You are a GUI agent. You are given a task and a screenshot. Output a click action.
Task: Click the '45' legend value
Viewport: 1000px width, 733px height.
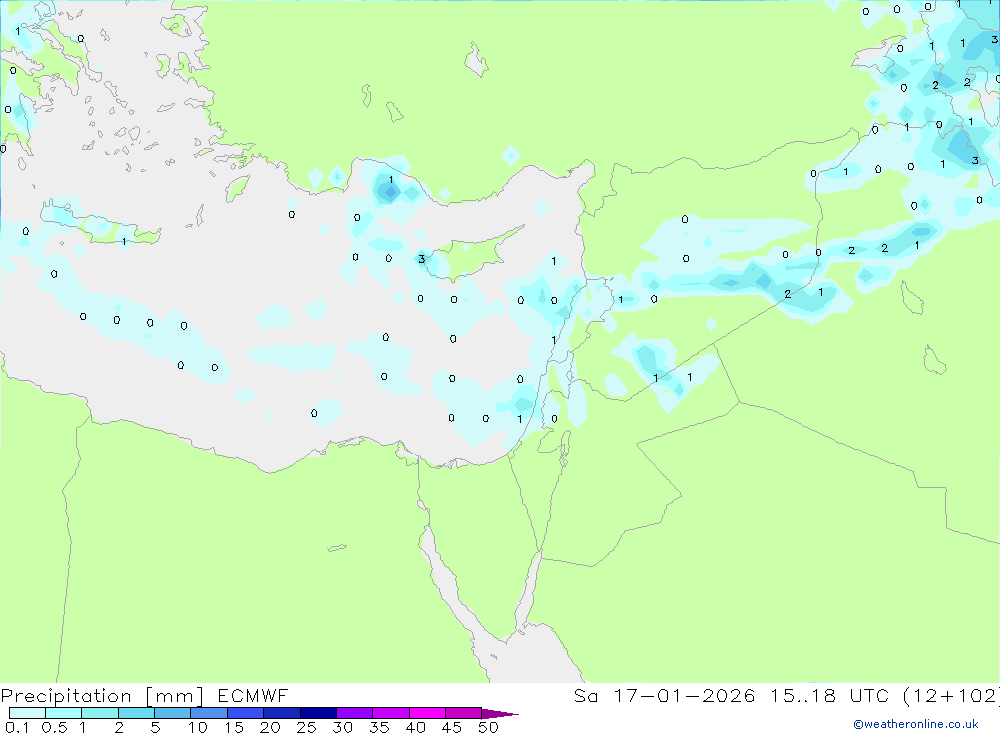[452, 727]
